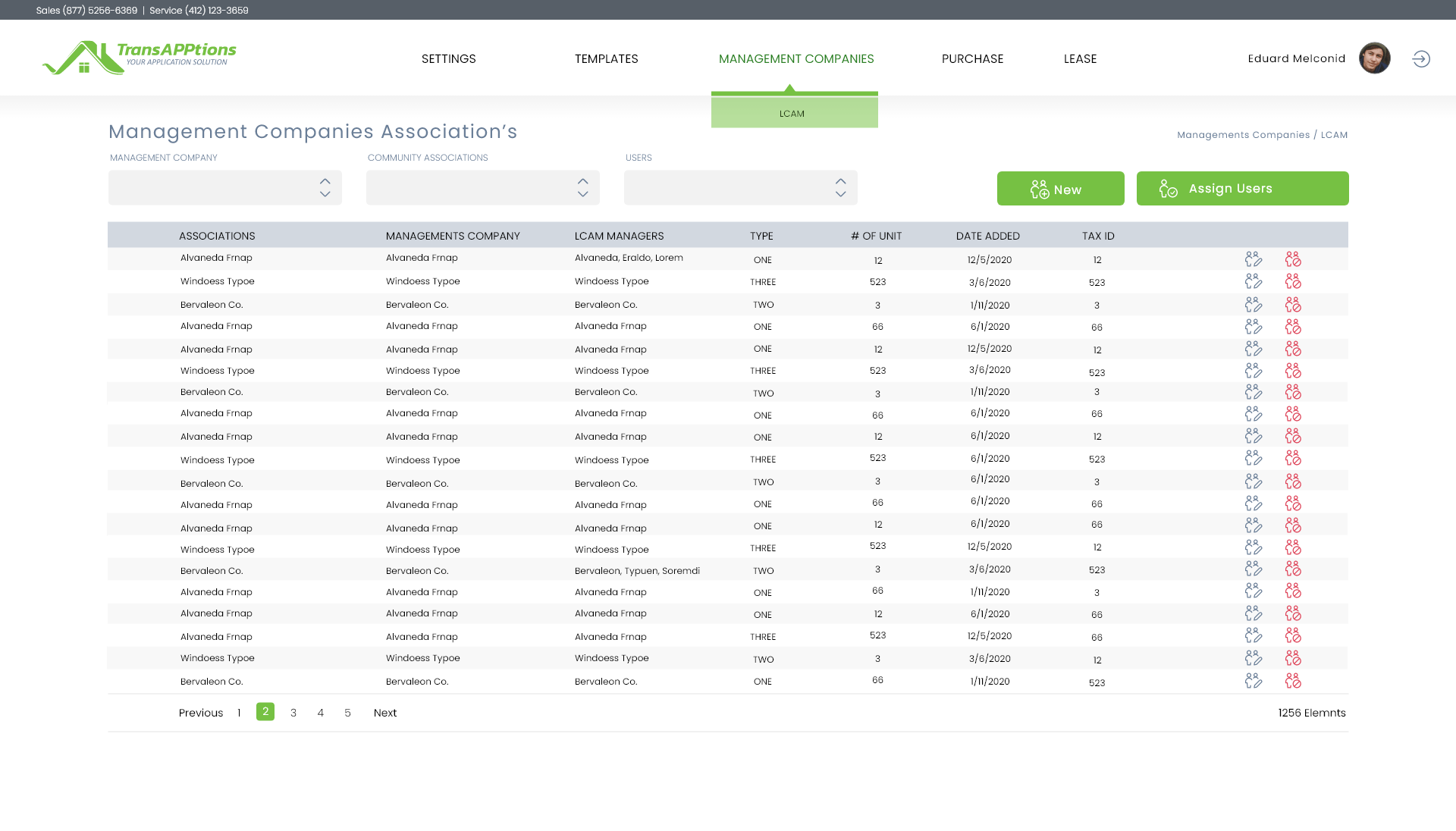Choose the LCAM submenu item

coord(795,113)
